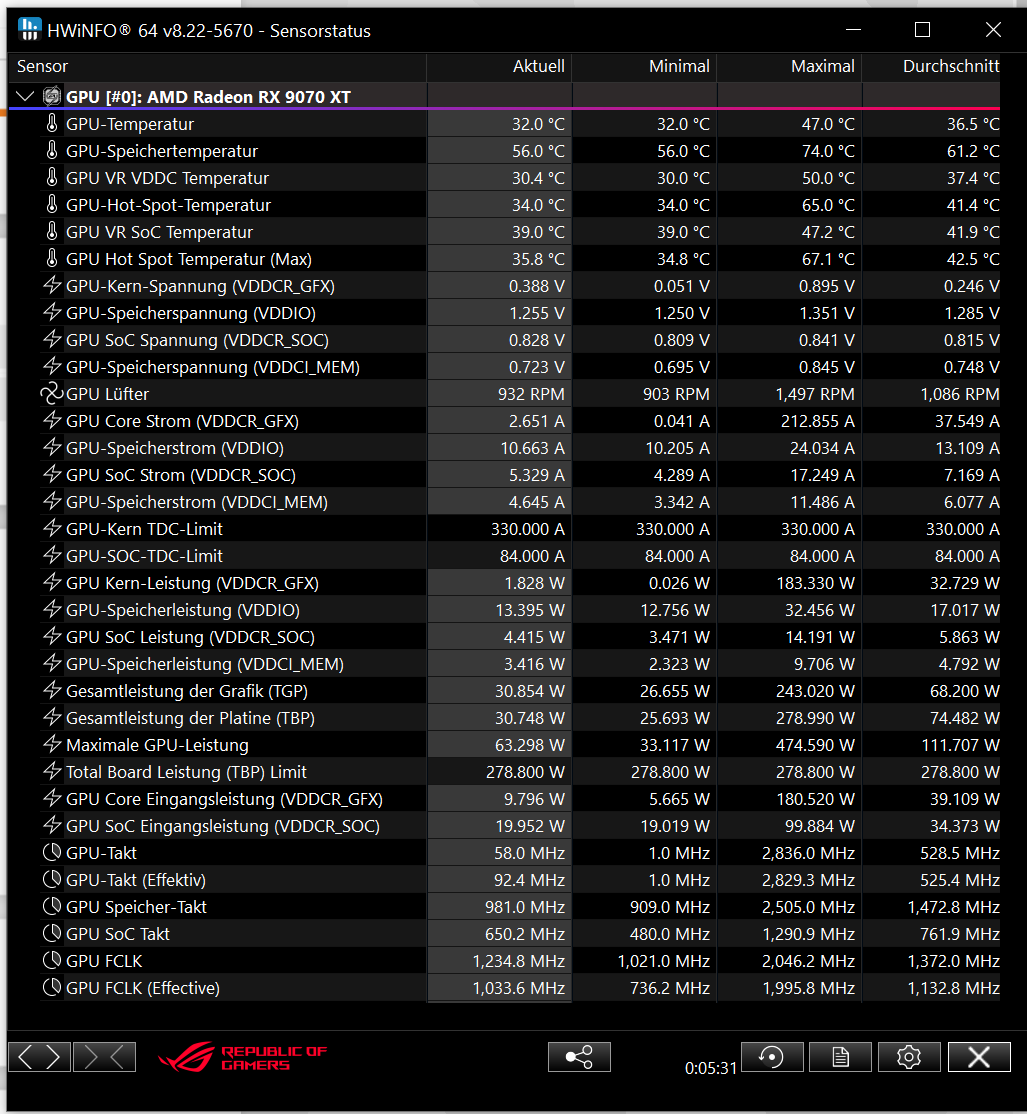Reset sensor values with the clock-arrow button

point(772,1057)
